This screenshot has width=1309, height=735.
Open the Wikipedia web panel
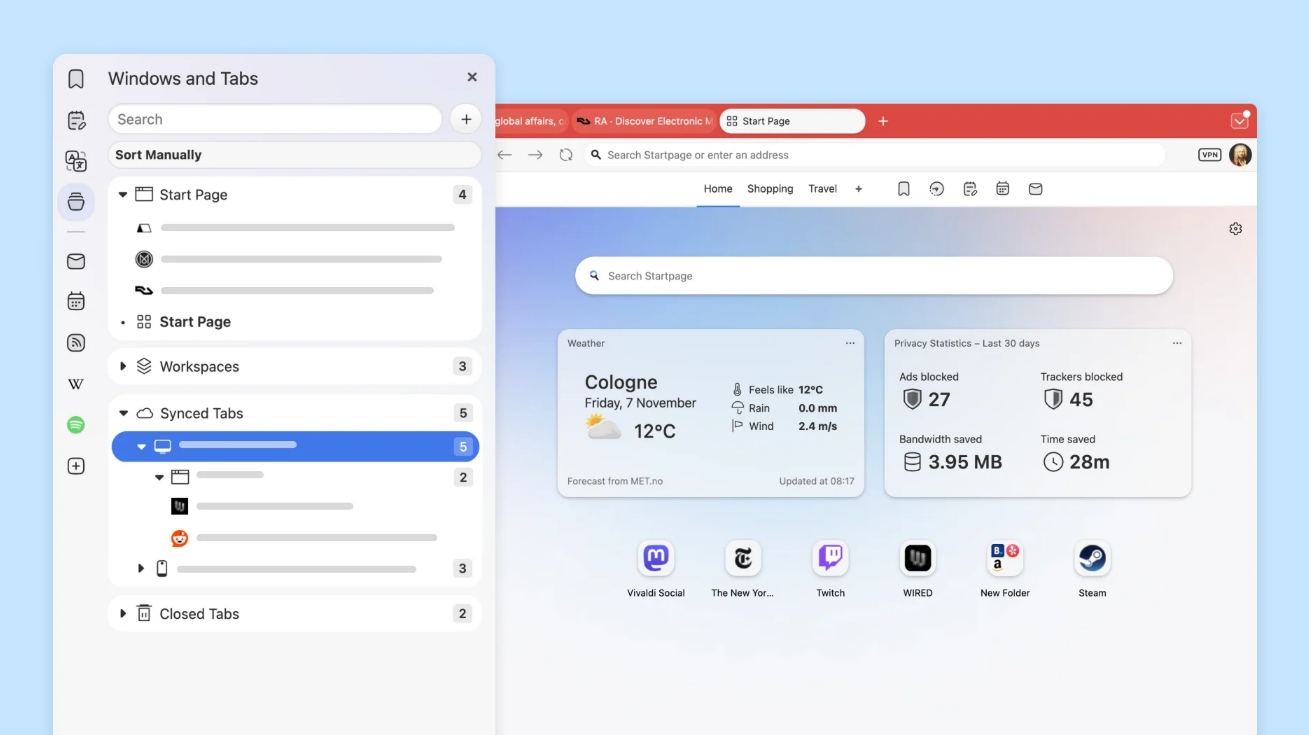pyautogui.click(x=76, y=383)
